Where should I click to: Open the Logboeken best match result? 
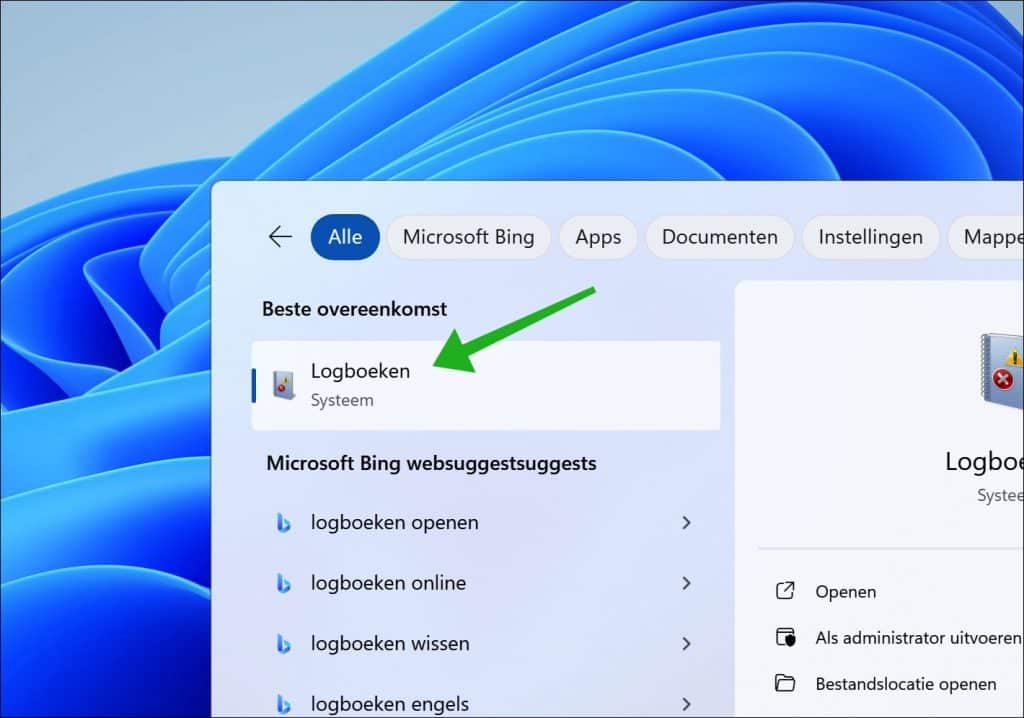tap(486, 385)
